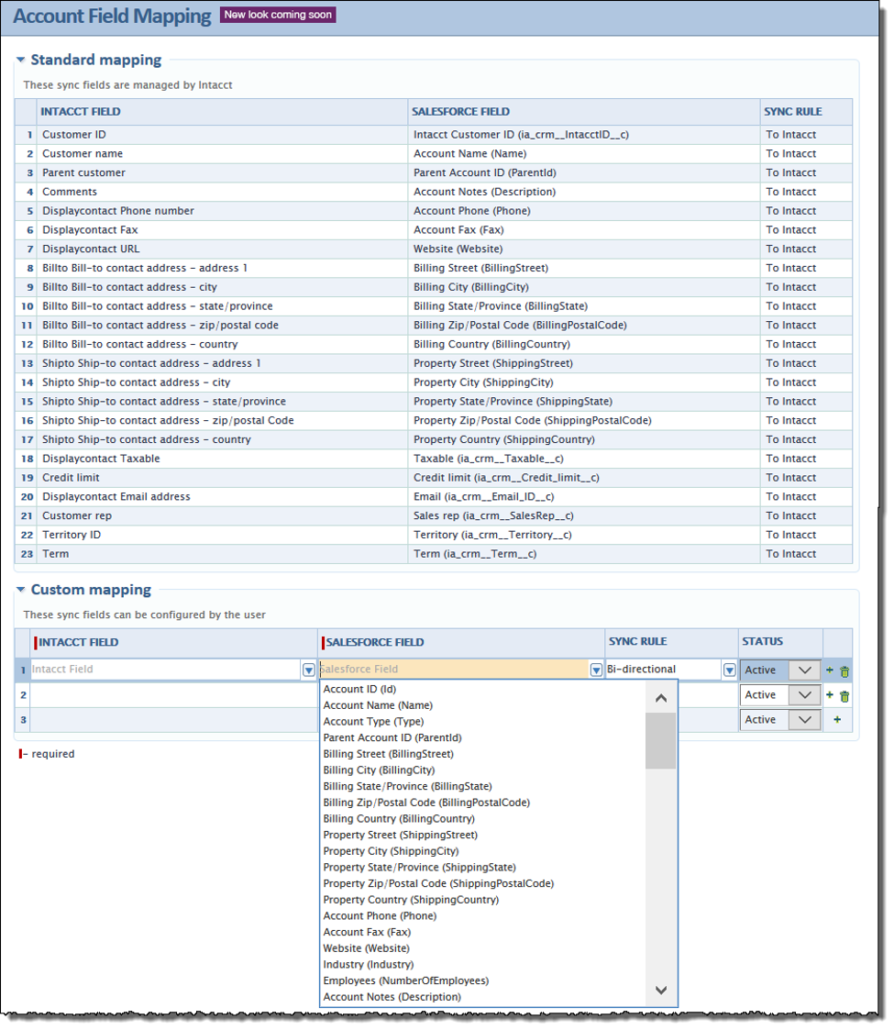Collapse the Custom mapping section
The height and width of the screenshot is (1030, 894).
20,590
